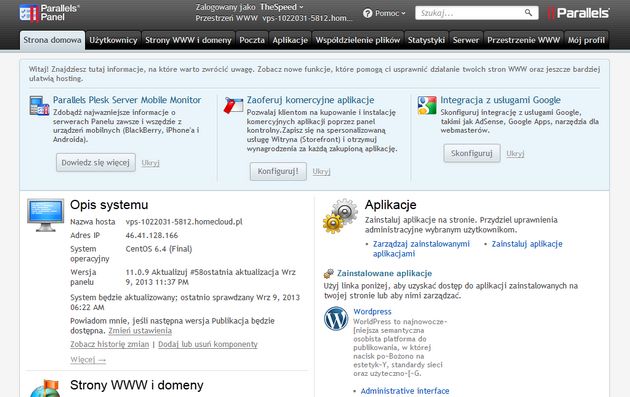
Task: Click the Więcej link under Opis systemu
Action: [x=88, y=360]
